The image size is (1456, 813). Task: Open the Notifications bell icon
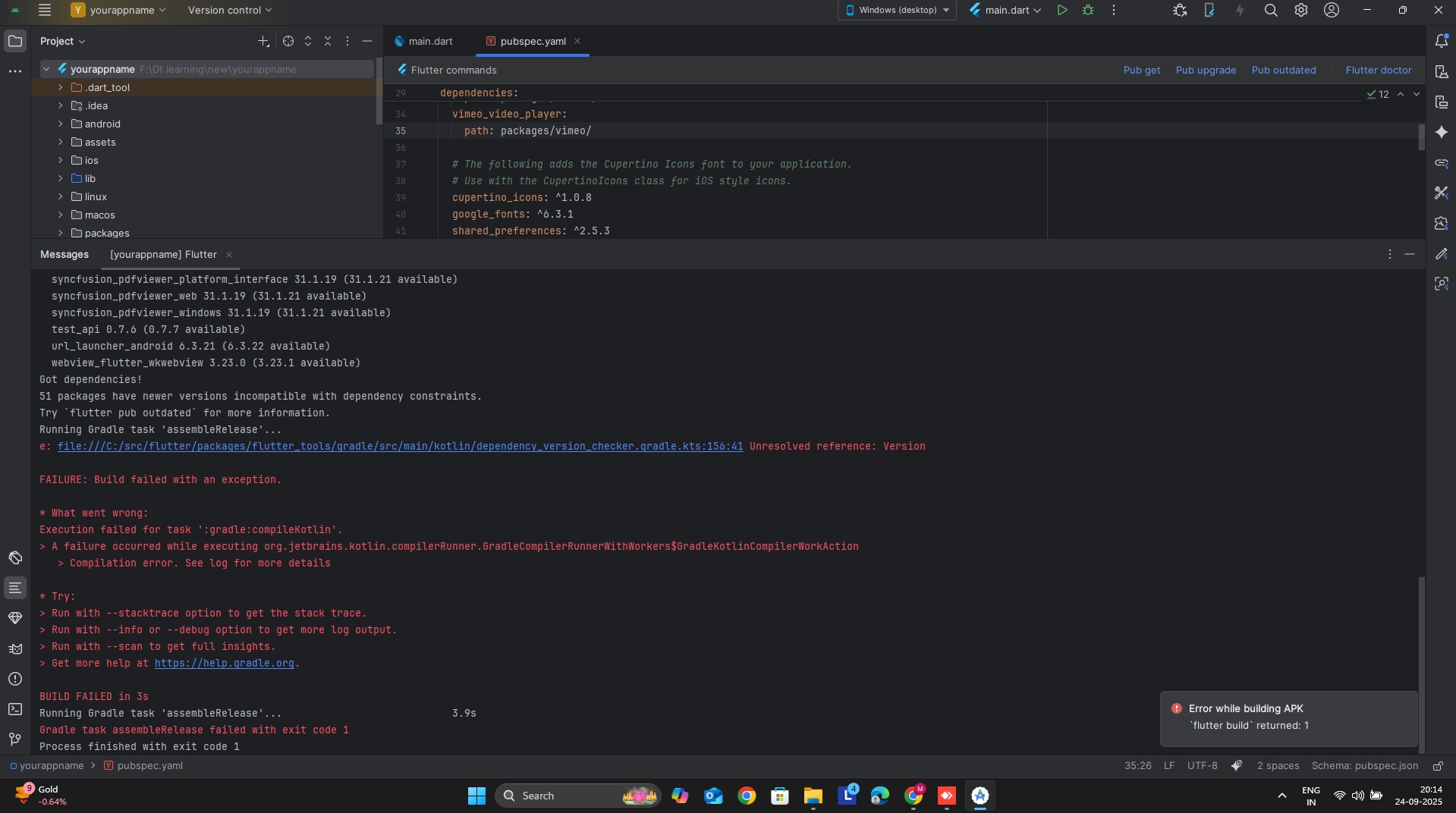[1442, 41]
